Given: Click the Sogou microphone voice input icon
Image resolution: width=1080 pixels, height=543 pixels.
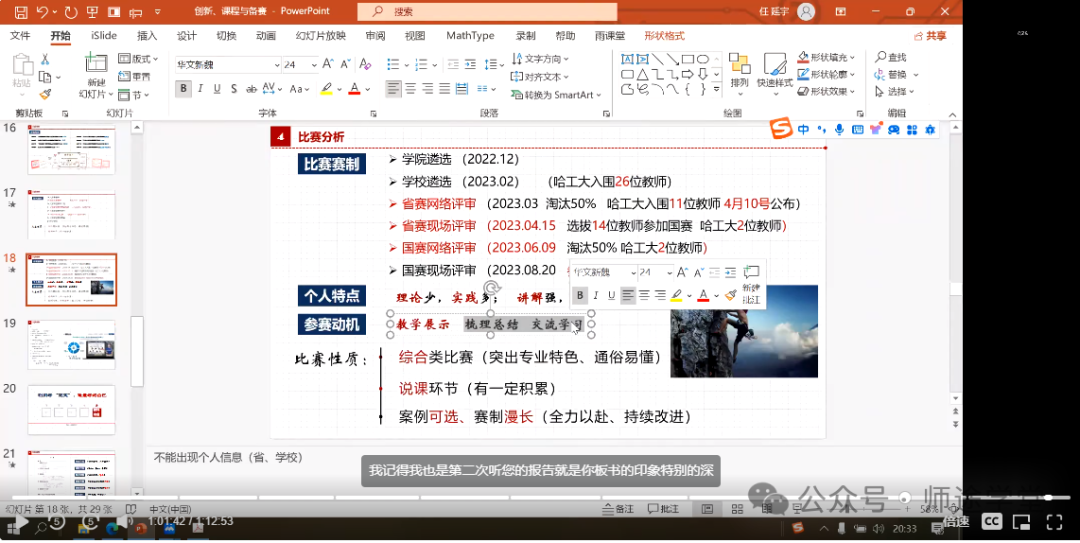Looking at the screenshot, I should [839, 130].
